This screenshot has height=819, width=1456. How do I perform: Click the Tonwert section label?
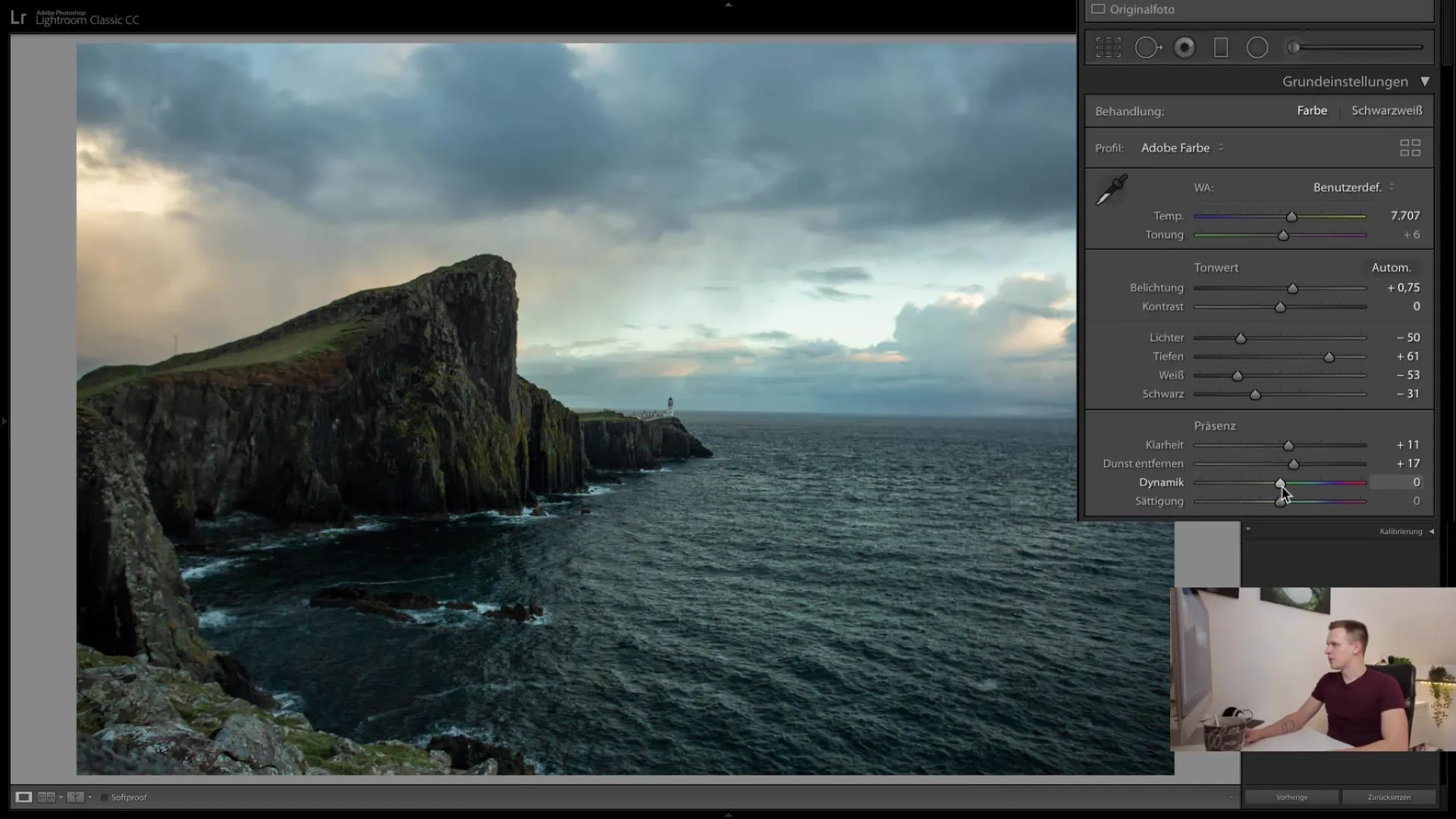click(1216, 268)
